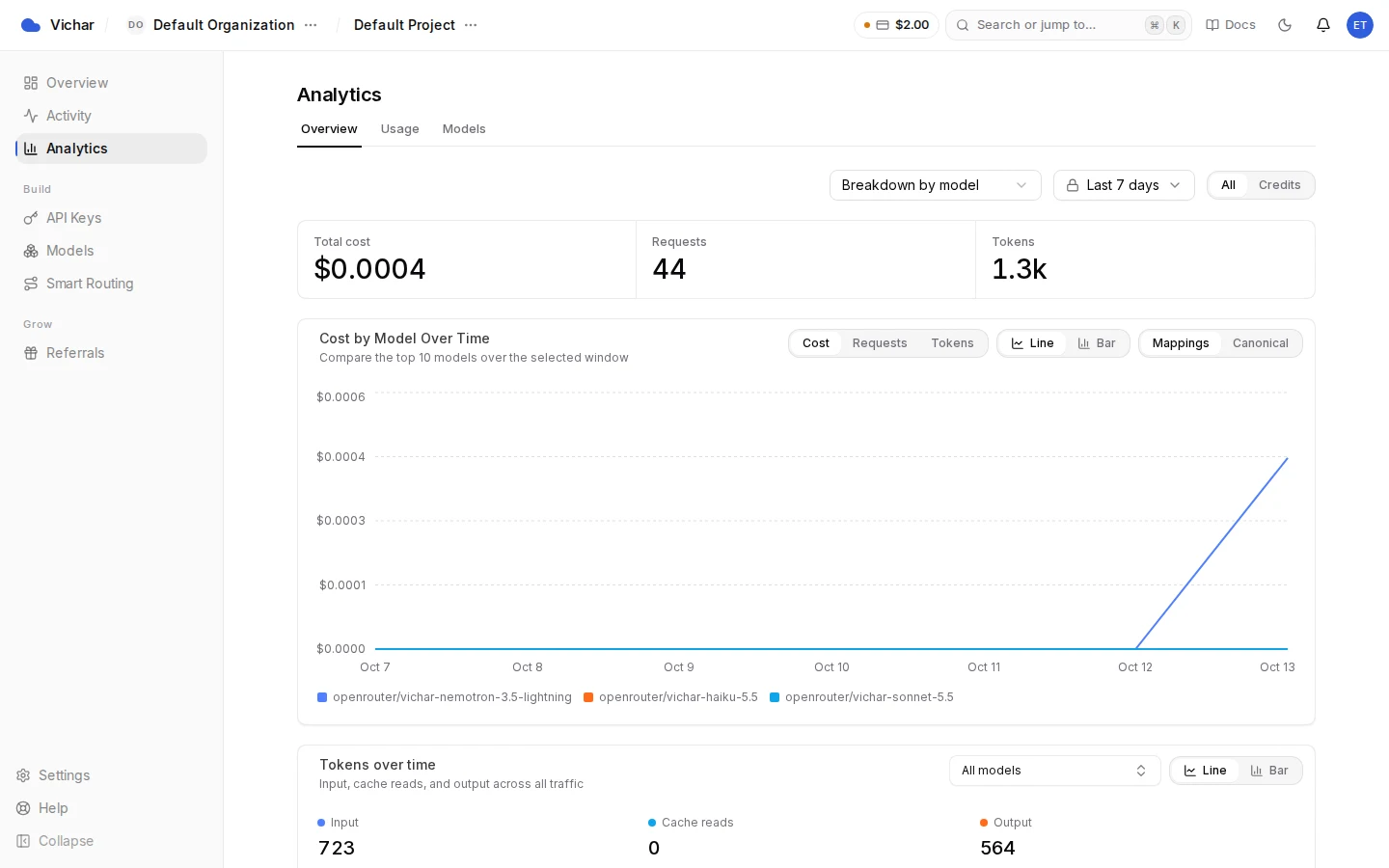Show Tokens metric in chart
Image resolution: width=1389 pixels, height=868 pixels.
952,343
